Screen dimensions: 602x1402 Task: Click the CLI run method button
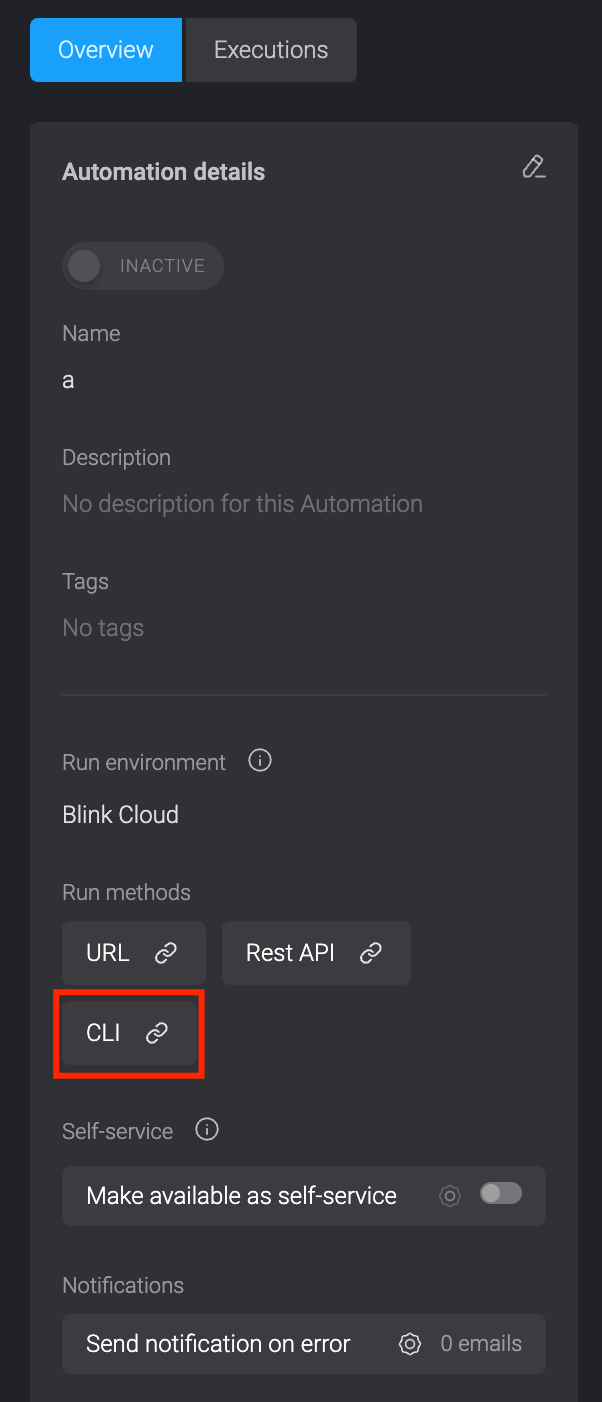(x=129, y=1033)
